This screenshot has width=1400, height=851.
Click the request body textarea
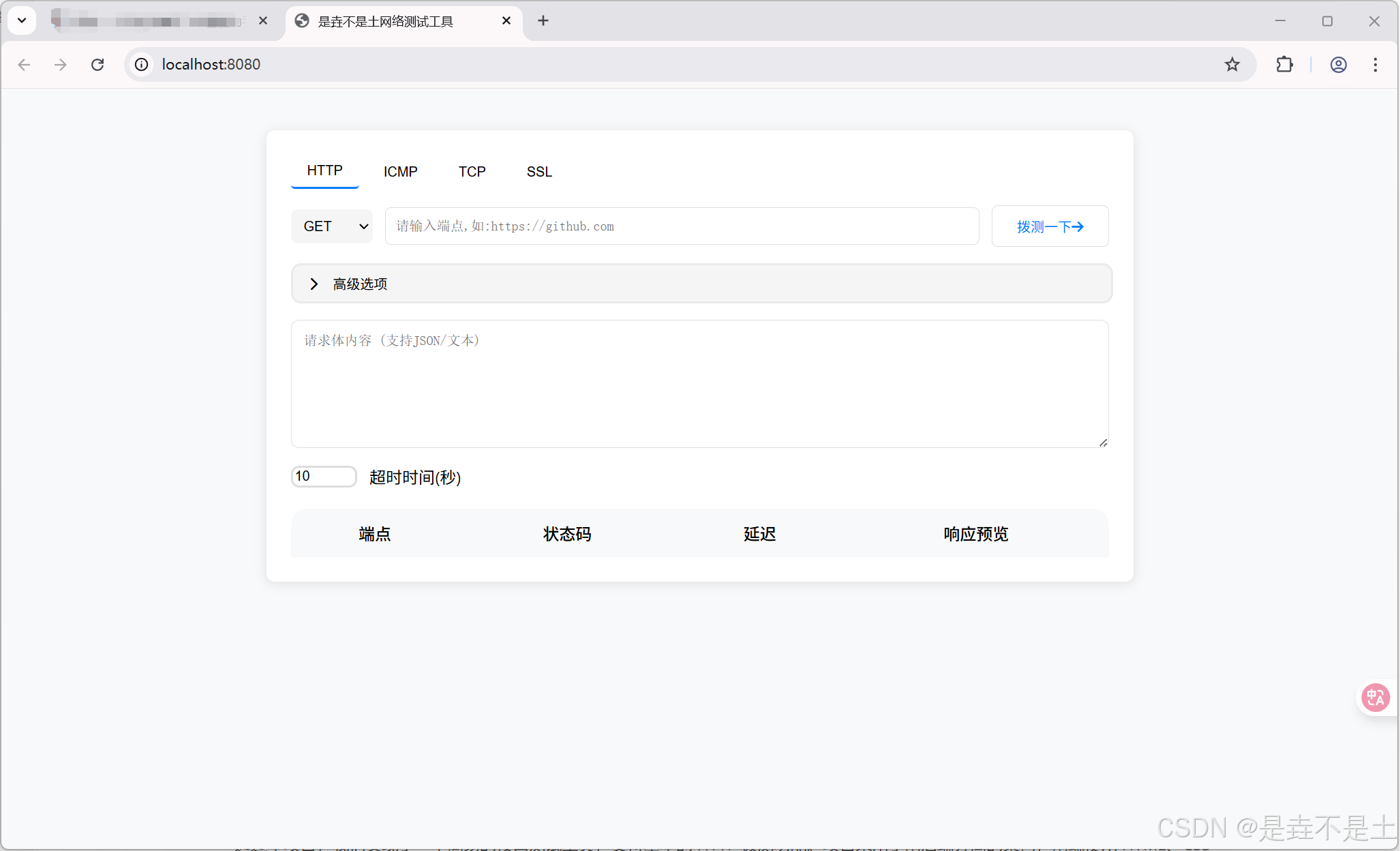pyautogui.click(x=699, y=383)
